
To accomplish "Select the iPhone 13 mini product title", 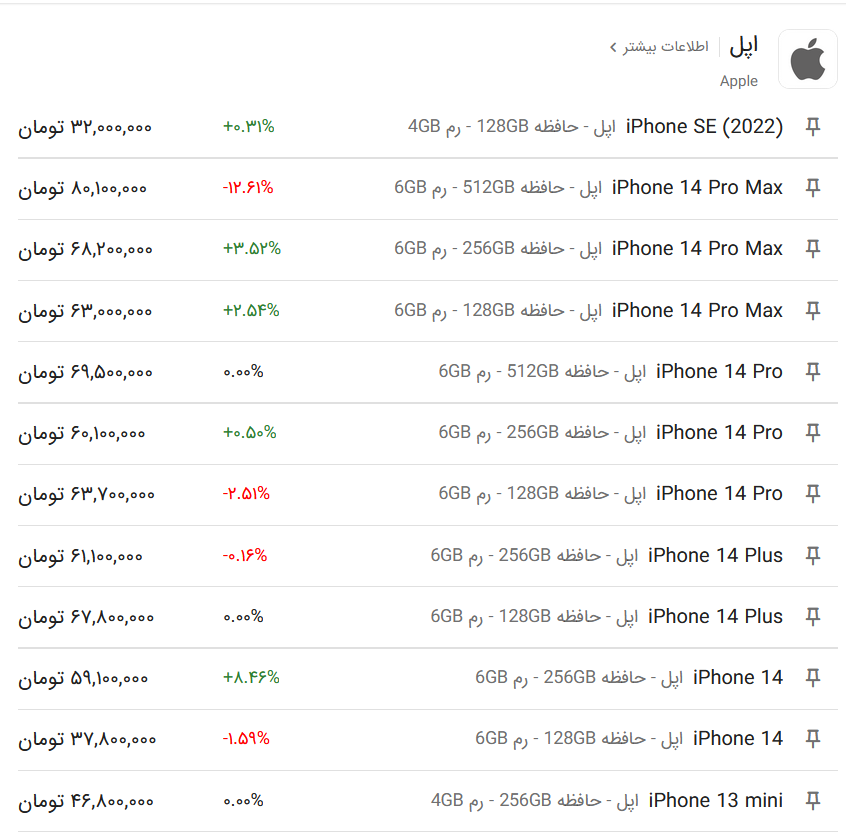I will point(715,801).
